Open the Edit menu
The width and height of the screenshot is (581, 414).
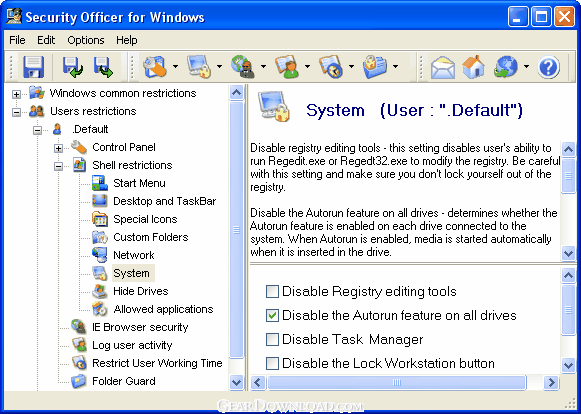[x=46, y=40]
